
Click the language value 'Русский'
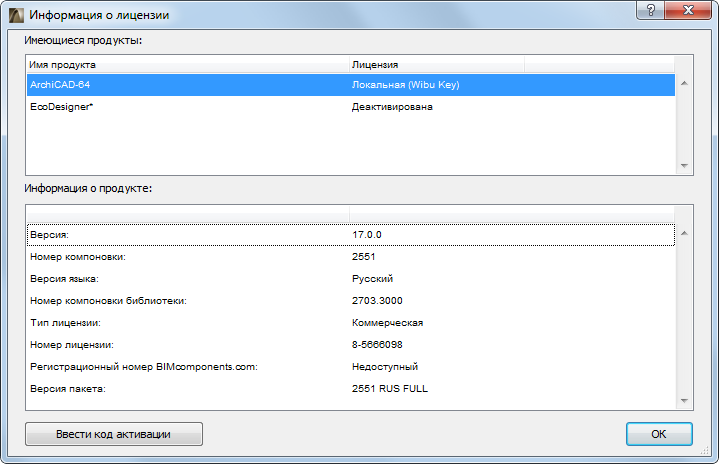click(372, 279)
